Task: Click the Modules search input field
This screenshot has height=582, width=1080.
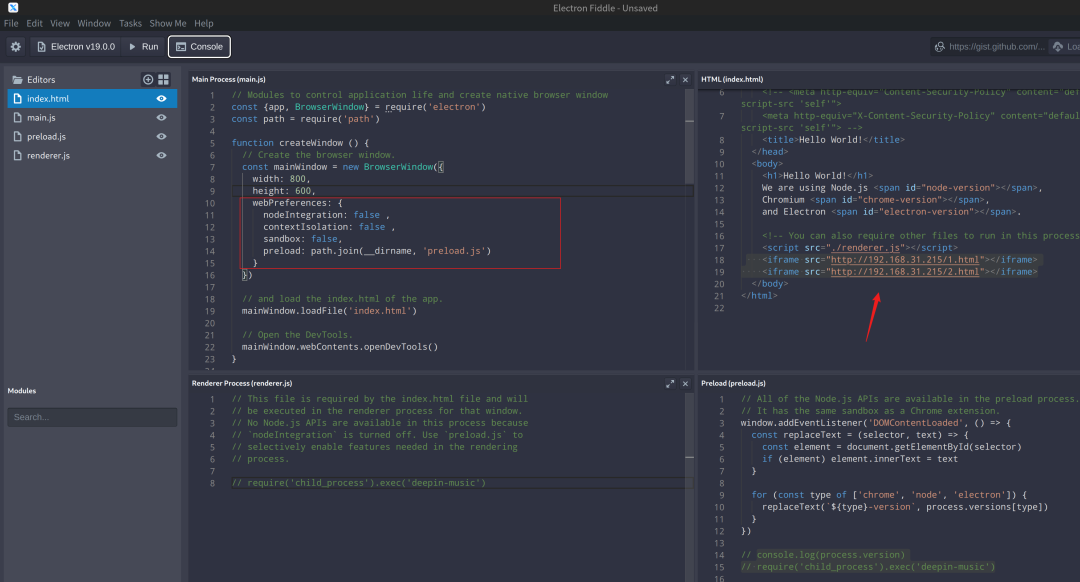Action: (x=92, y=417)
